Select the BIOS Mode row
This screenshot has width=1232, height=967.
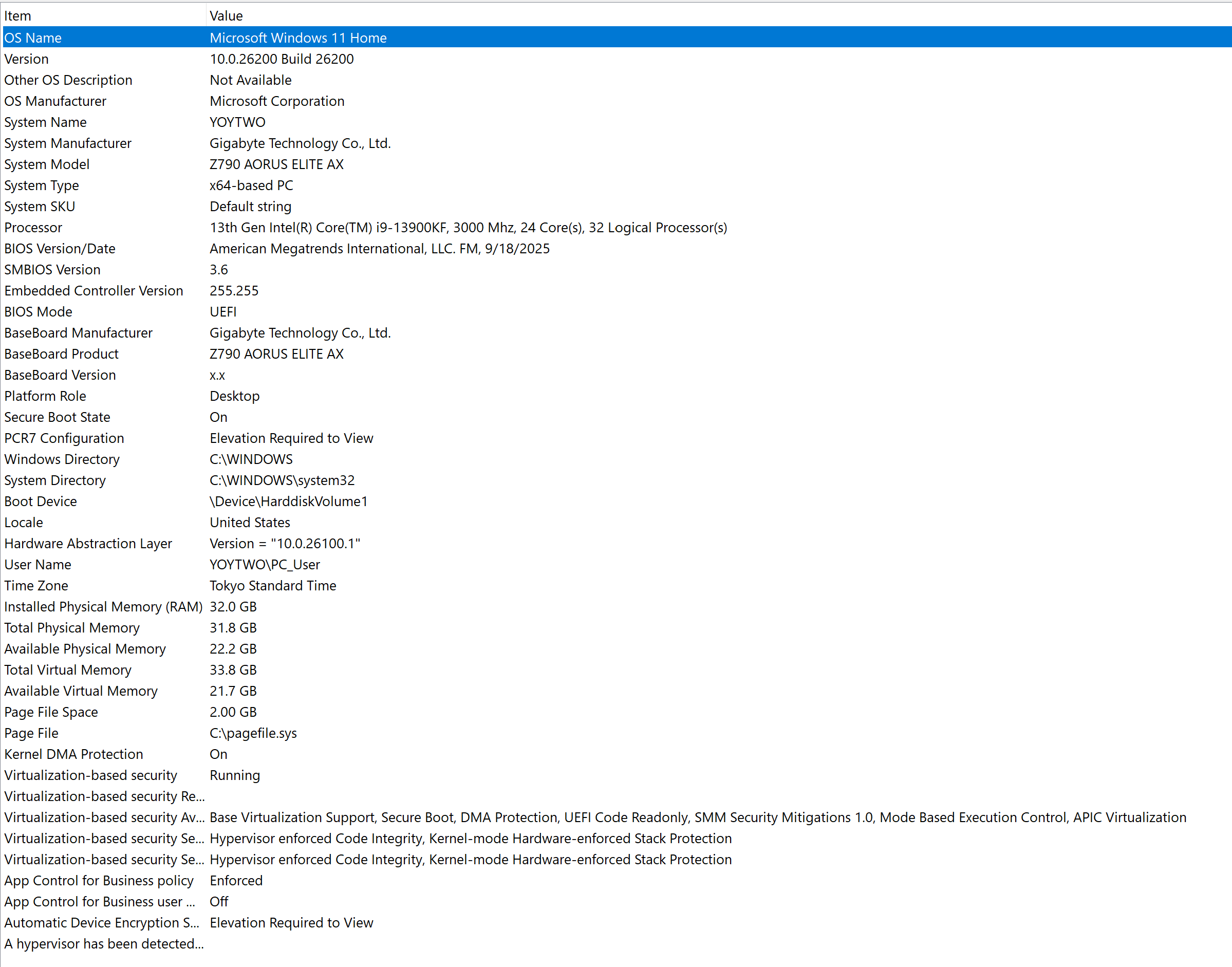(38, 312)
